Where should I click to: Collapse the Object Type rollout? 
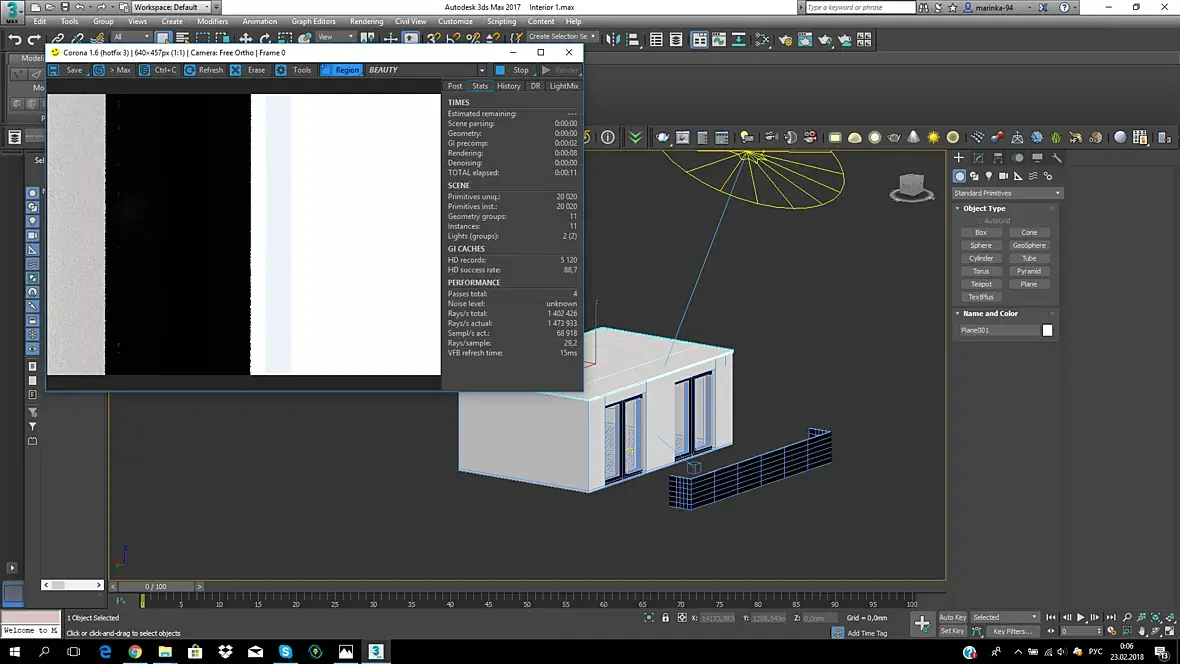[x=984, y=208]
